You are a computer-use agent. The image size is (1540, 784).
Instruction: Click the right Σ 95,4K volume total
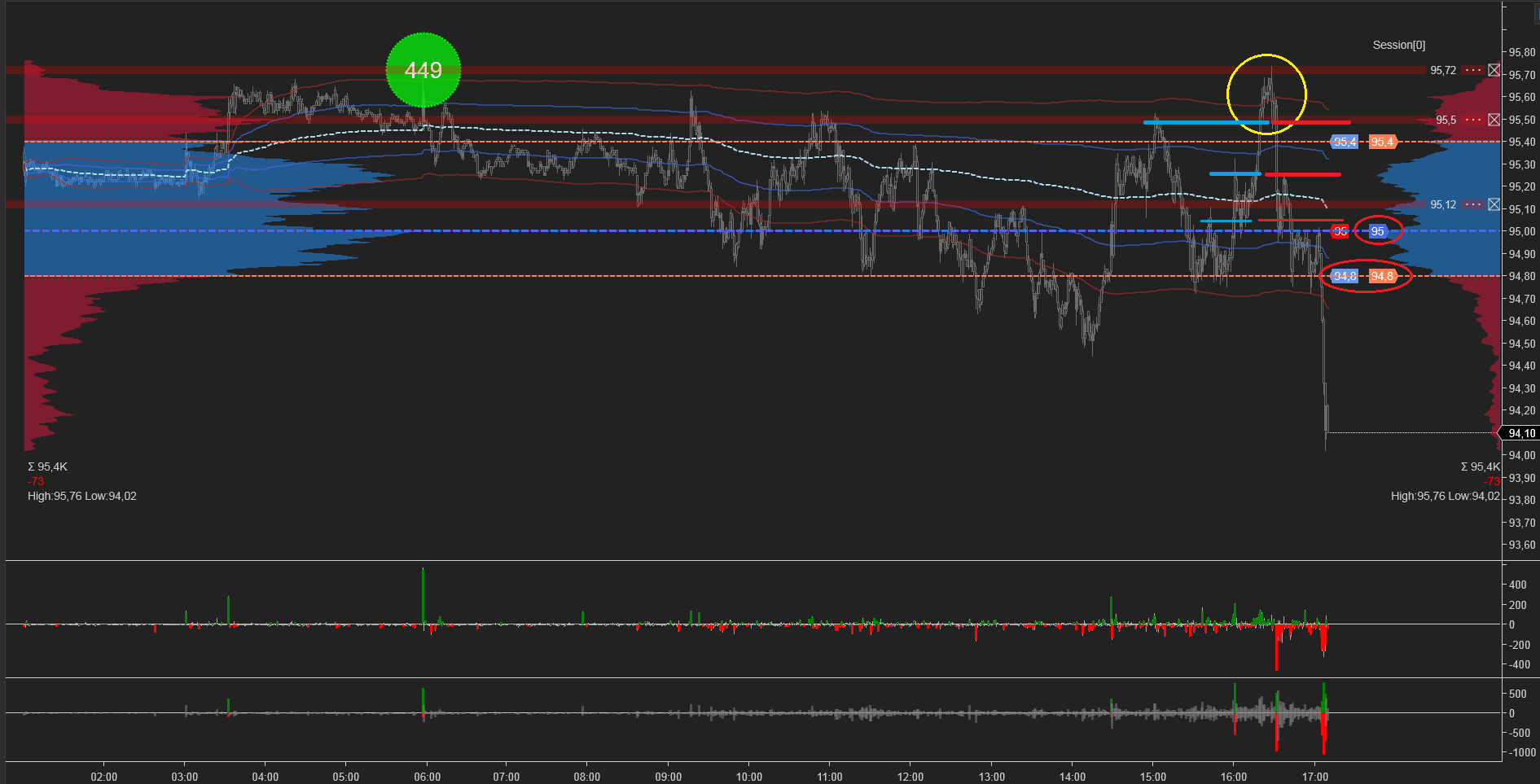(x=1480, y=466)
